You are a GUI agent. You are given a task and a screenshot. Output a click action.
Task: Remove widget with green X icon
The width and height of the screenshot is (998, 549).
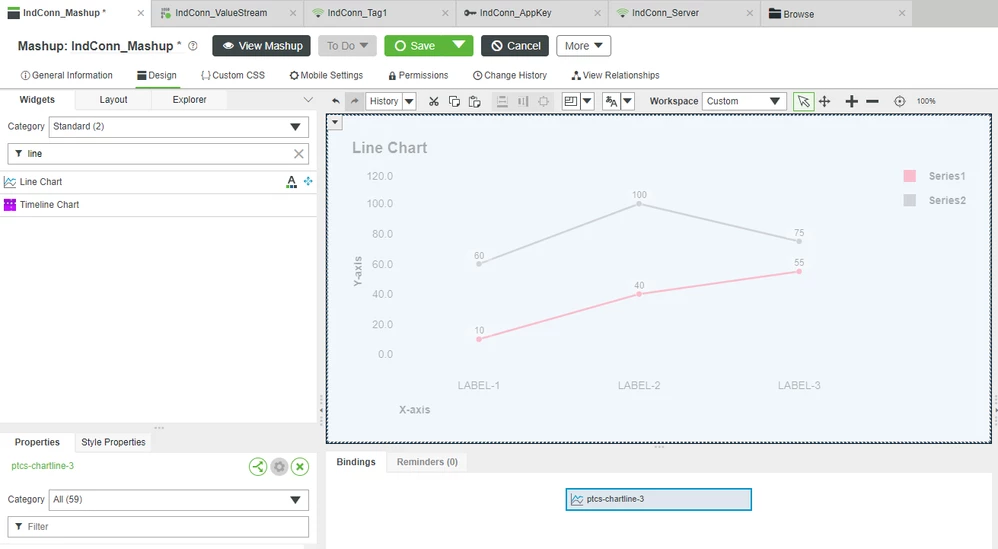pyautogui.click(x=300, y=467)
